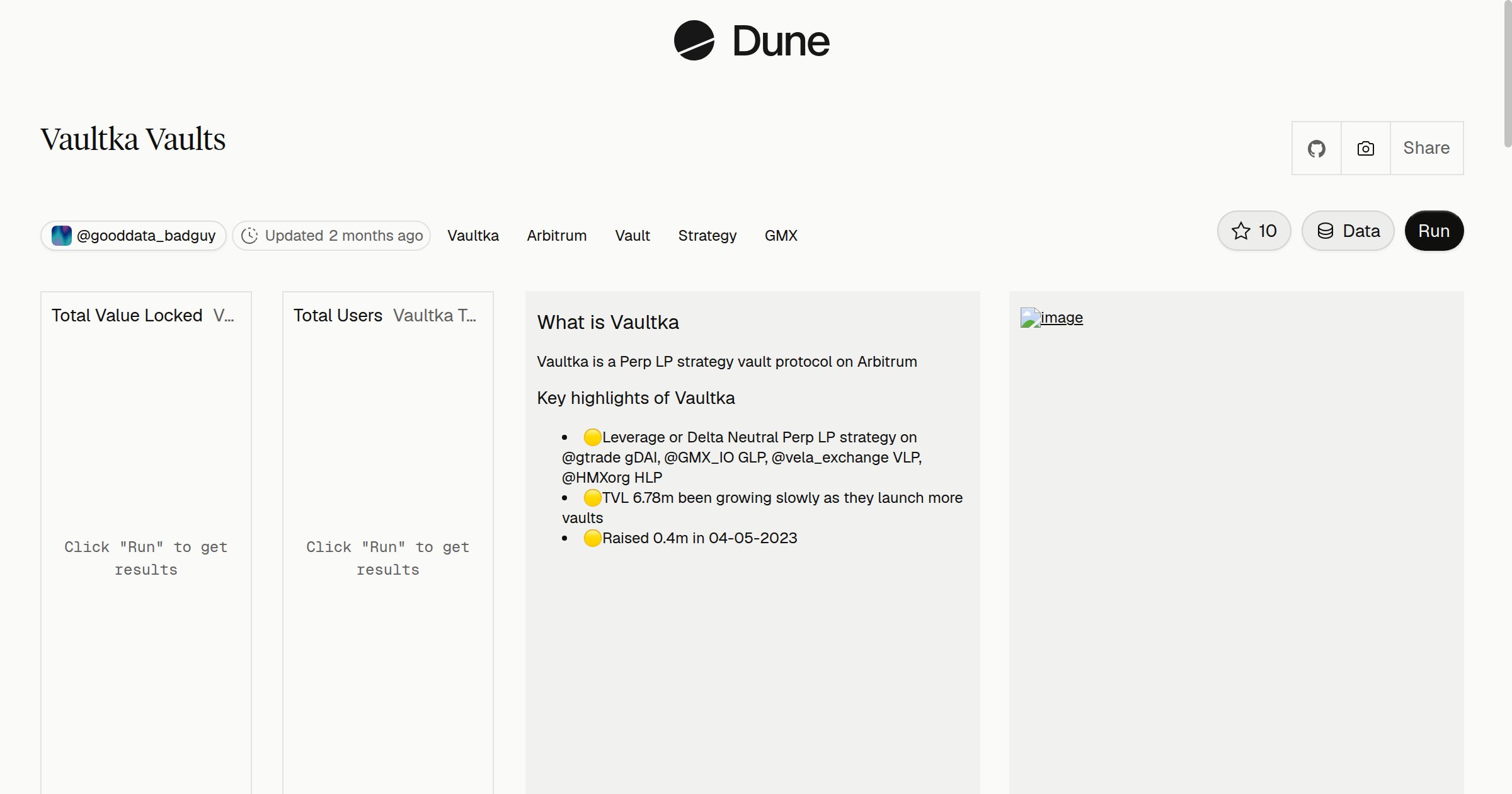Select the Strategy tag
Screen dimensions: 1512x794
pyautogui.click(x=707, y=236)
